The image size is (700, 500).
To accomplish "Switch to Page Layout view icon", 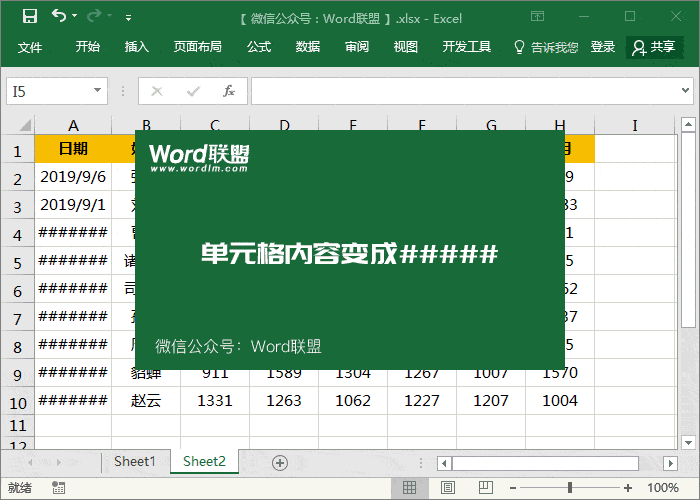I will 448,488.
